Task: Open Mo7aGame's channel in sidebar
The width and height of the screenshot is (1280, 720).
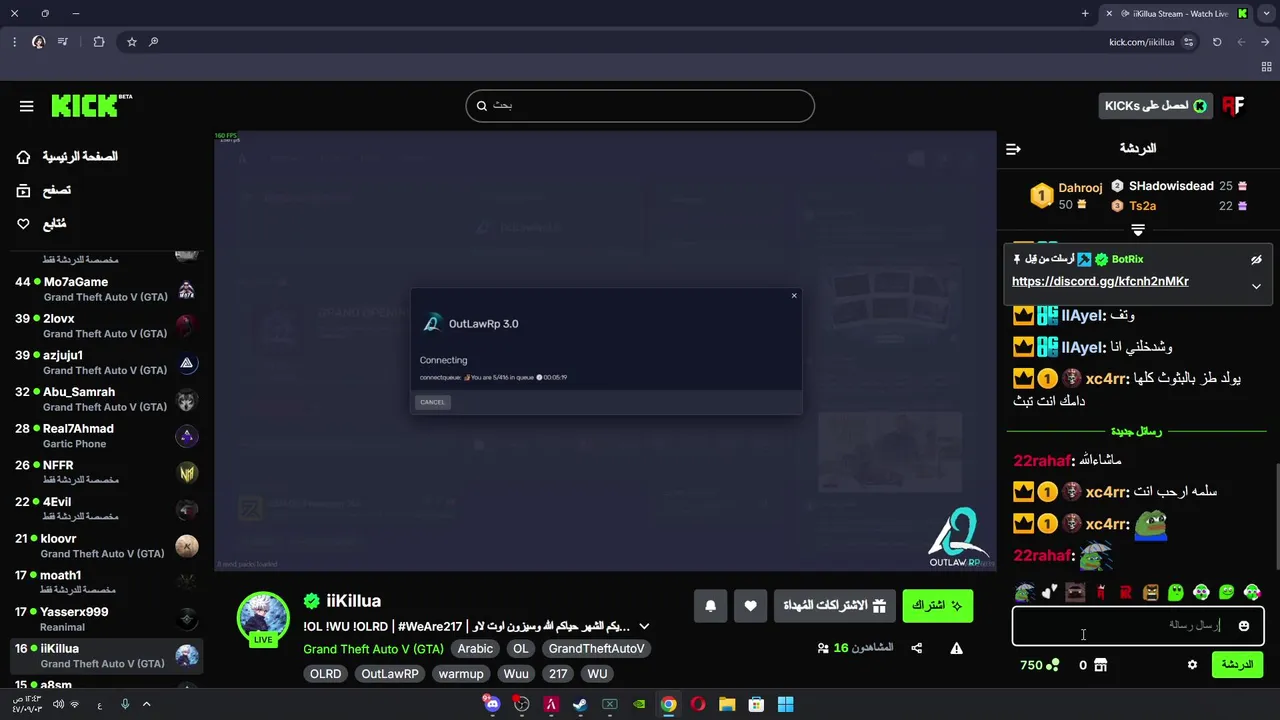Action: point(105,290)
